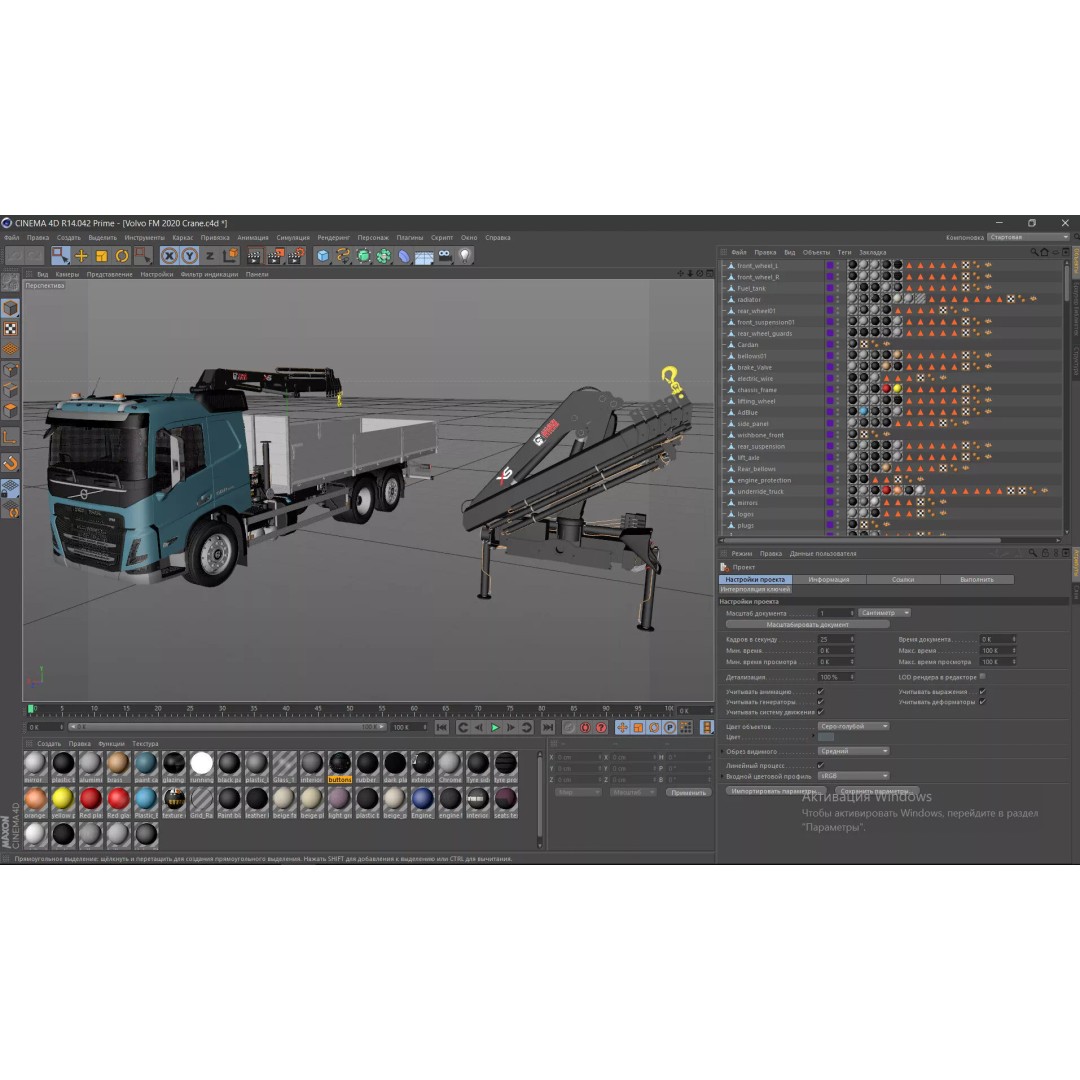The image size is (1080, 1080).
Task: Switch to the Выполнить tab
Action: (x=977, y=579)
